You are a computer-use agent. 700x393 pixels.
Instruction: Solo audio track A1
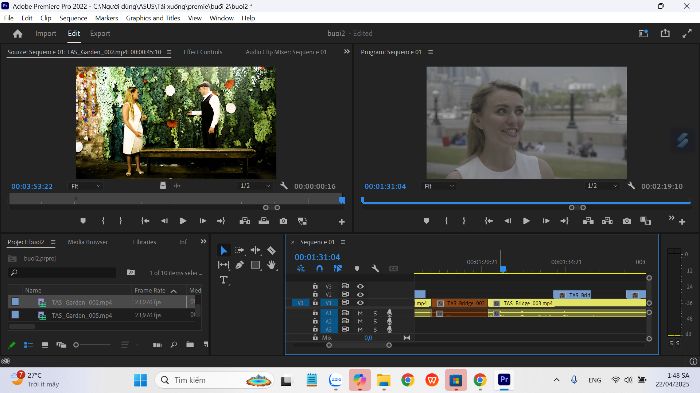pos(375,313)
